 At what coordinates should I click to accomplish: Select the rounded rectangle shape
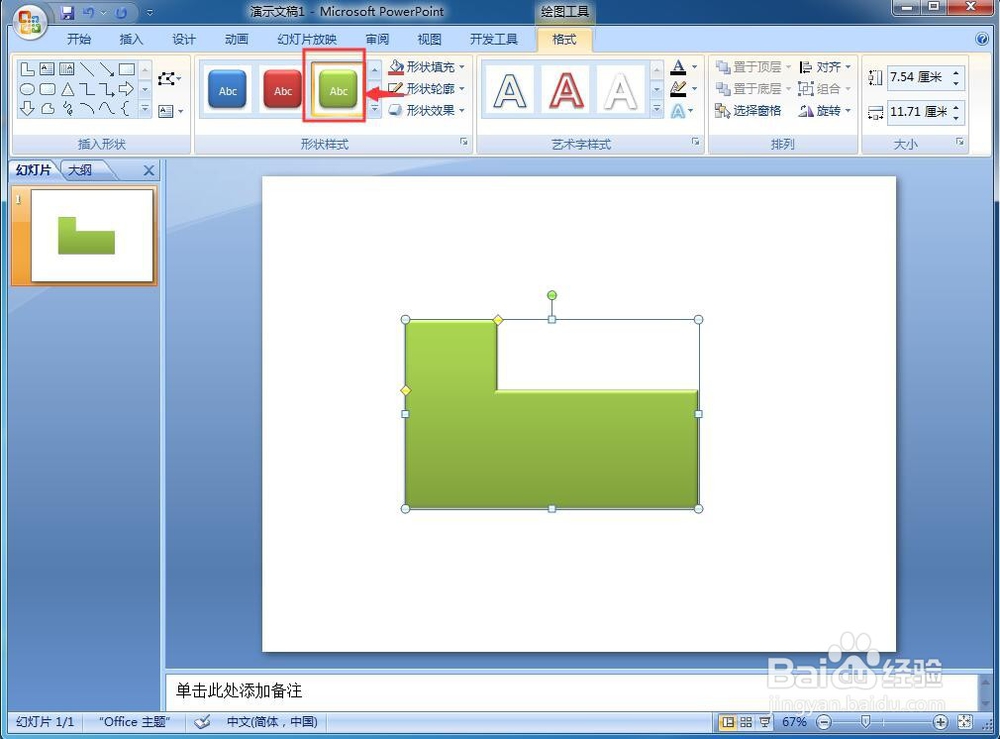(x=47, y=89)
